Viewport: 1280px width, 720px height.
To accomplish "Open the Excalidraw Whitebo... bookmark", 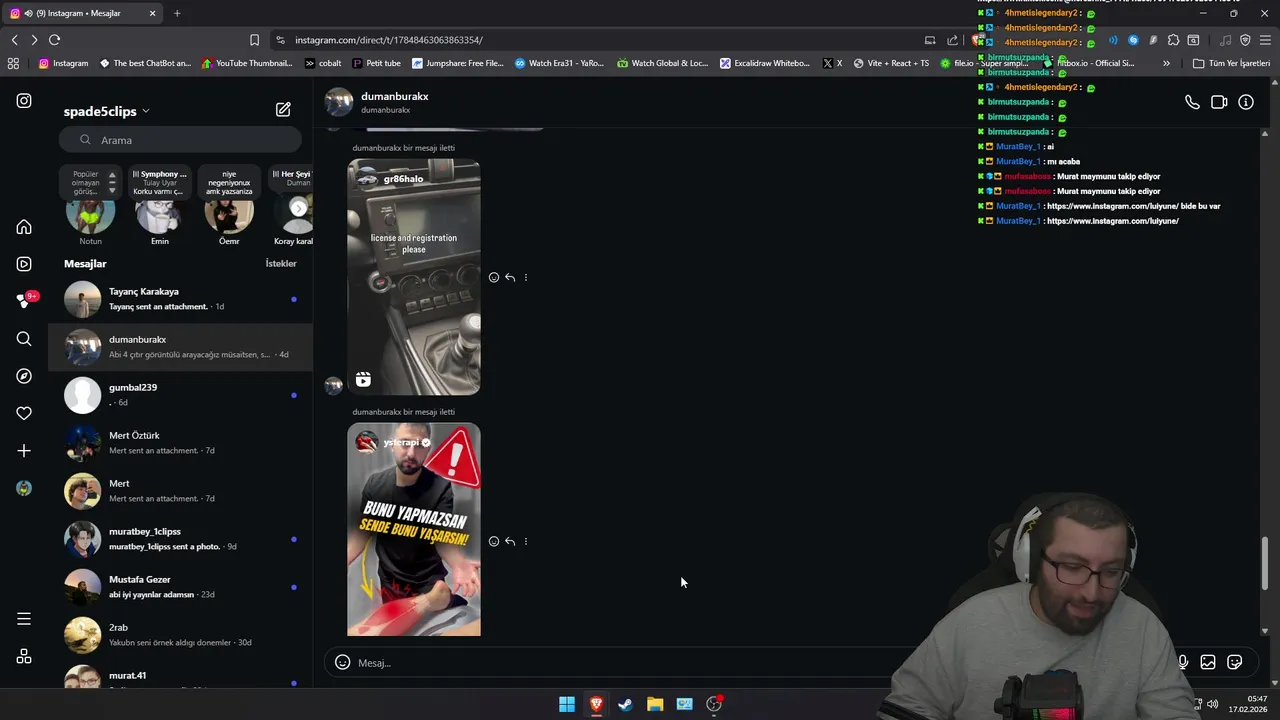I will (764, 63).
